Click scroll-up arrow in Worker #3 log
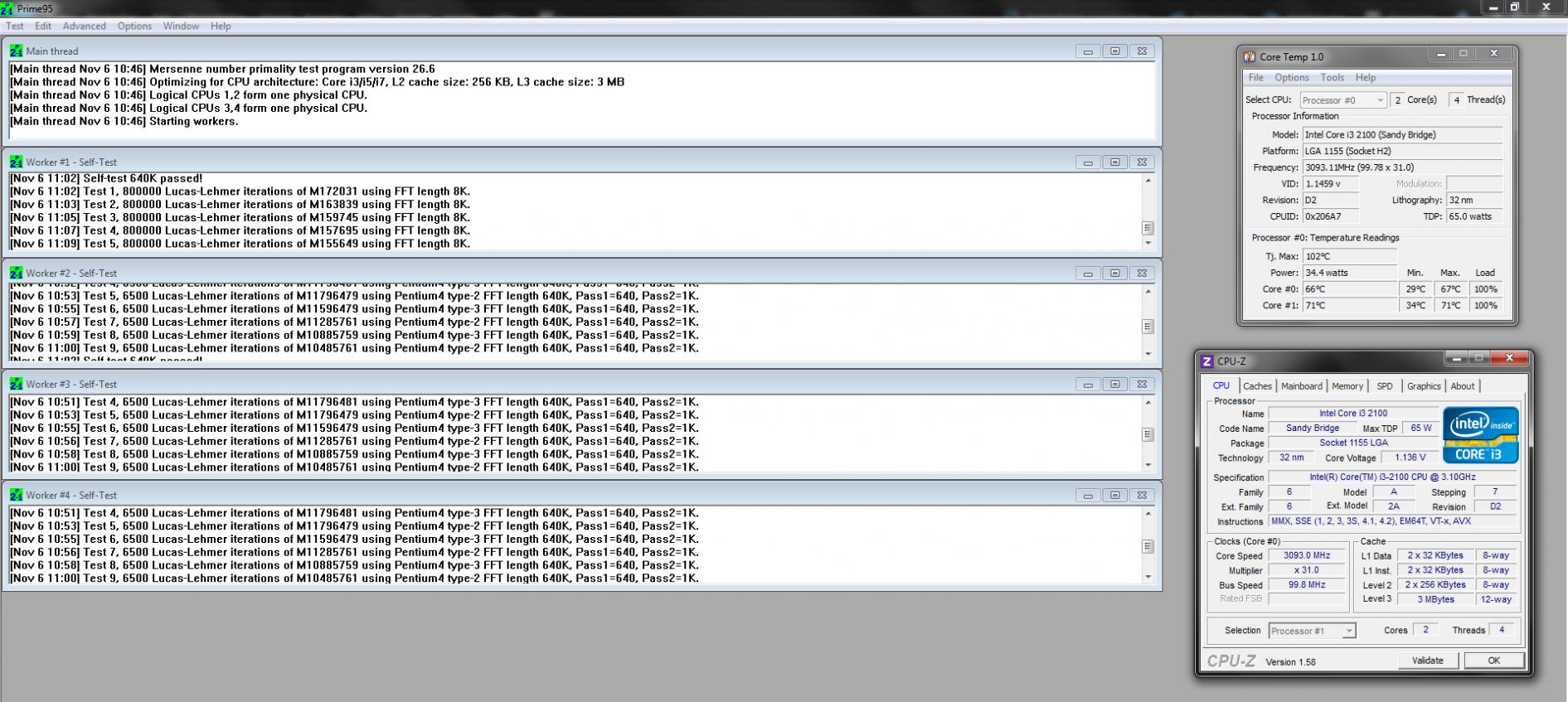This screenshot has width=1568, height=702. coord(1148,402)
